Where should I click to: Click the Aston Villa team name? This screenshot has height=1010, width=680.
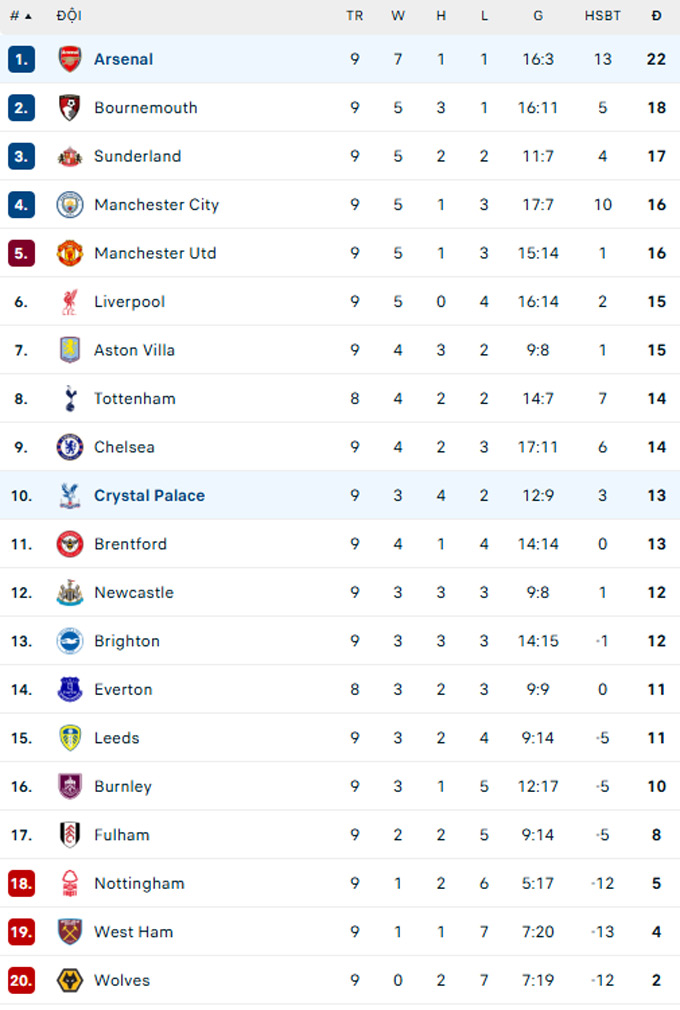click(x=134, y=350)
